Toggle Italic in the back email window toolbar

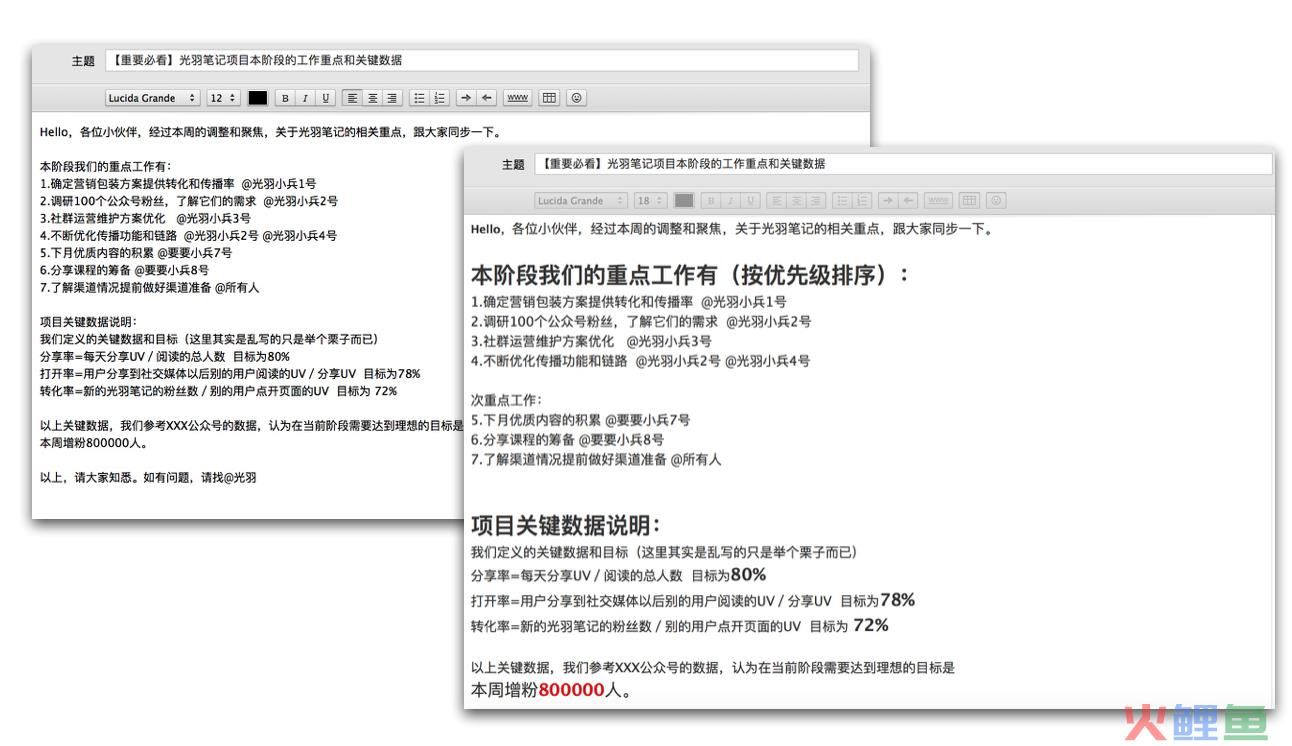point(305,98)
